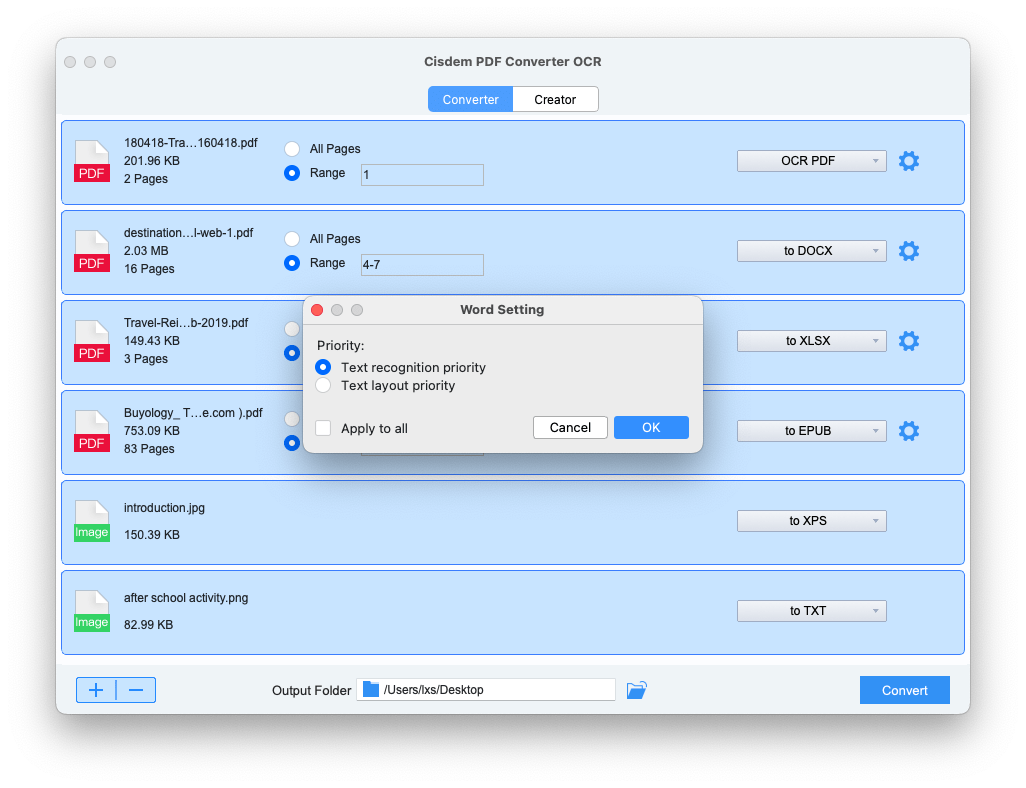Open the to XPS format dropdown

point(811,521)
